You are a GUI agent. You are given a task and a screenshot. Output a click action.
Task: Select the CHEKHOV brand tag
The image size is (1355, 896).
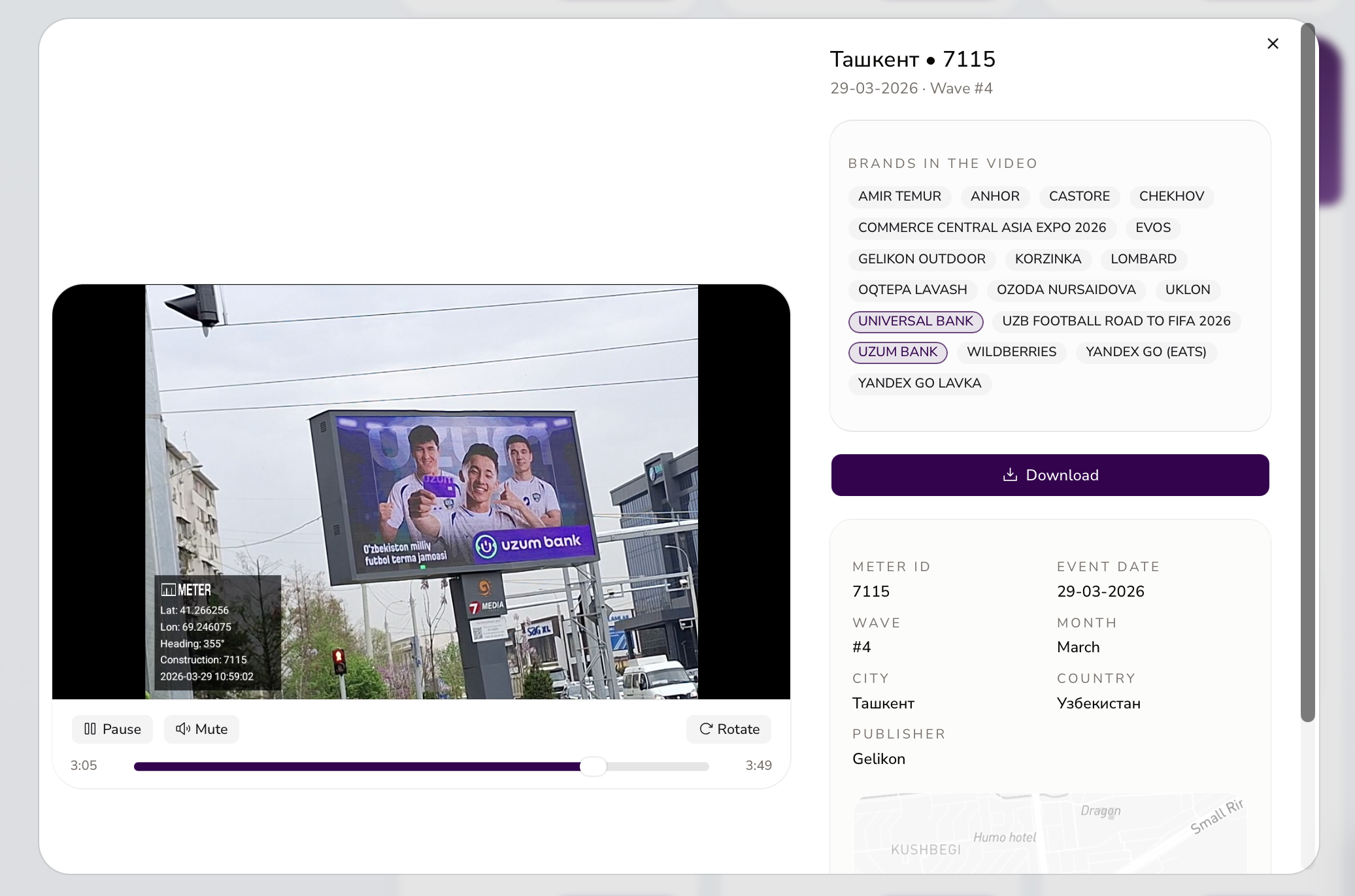click(1171, 197)
